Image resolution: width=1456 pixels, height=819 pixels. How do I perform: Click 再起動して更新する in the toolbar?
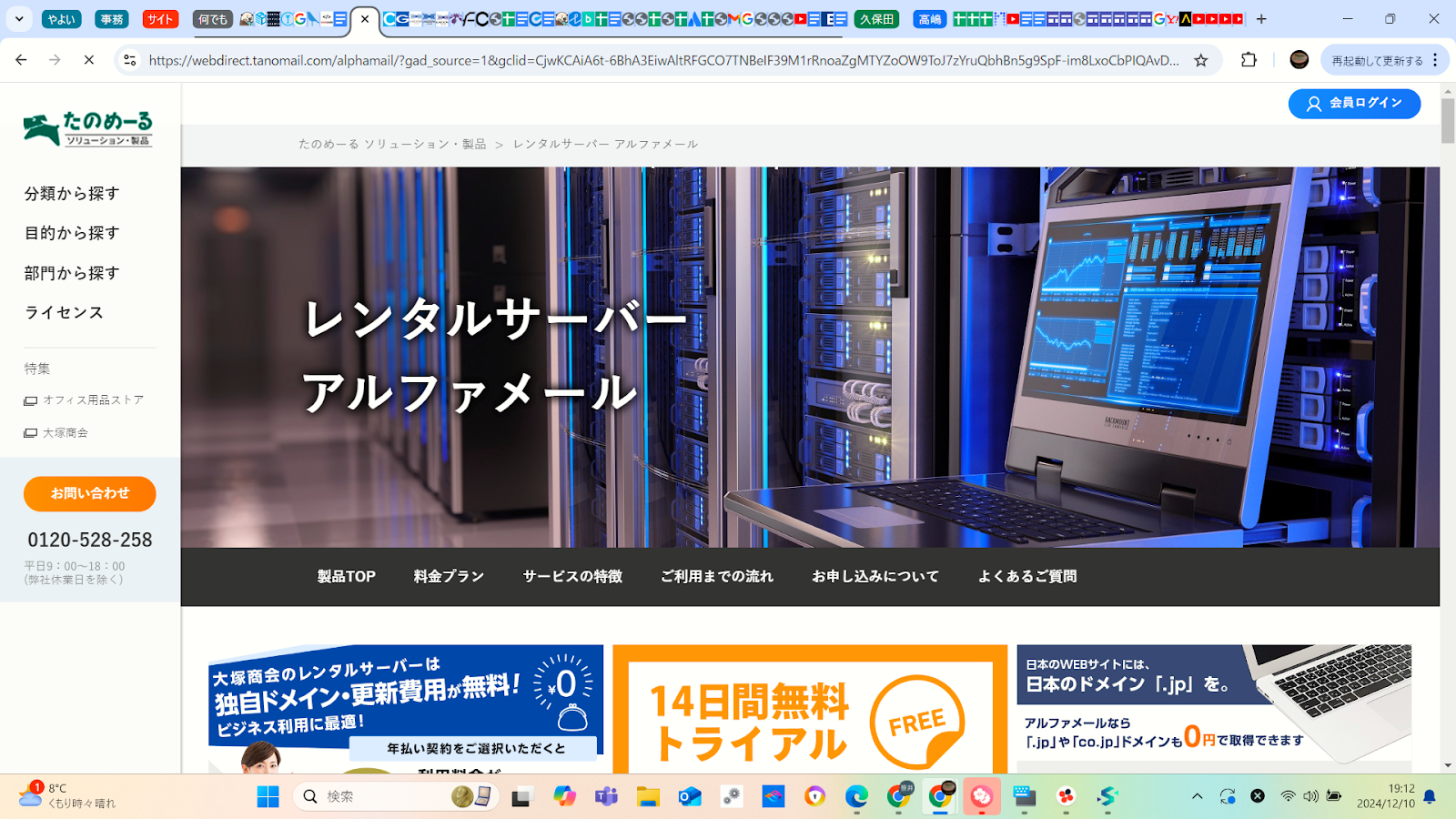pyautogui.click(x=1377, y=60)
